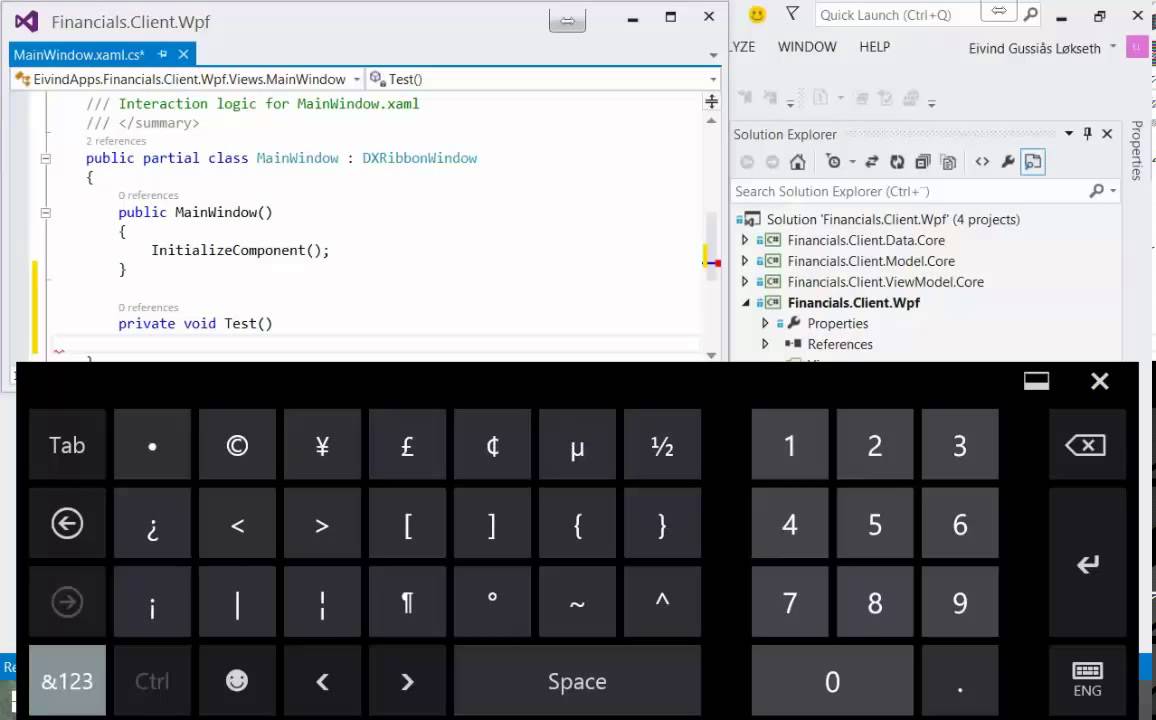
Task: Tap the emoji smiley keyboard key
Action: pyautogui.click(x=237, y=681)
